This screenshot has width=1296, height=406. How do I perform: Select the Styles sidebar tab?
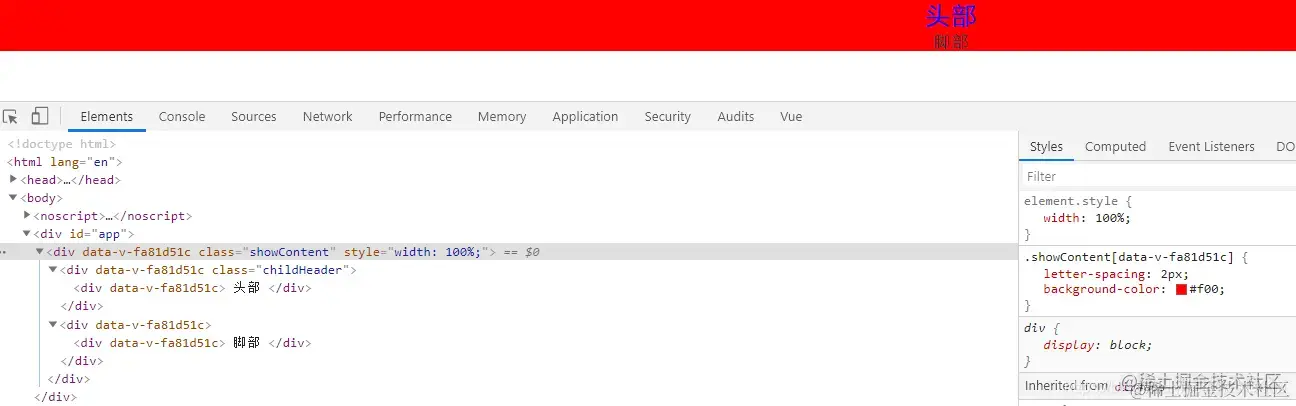[1046, 147]
